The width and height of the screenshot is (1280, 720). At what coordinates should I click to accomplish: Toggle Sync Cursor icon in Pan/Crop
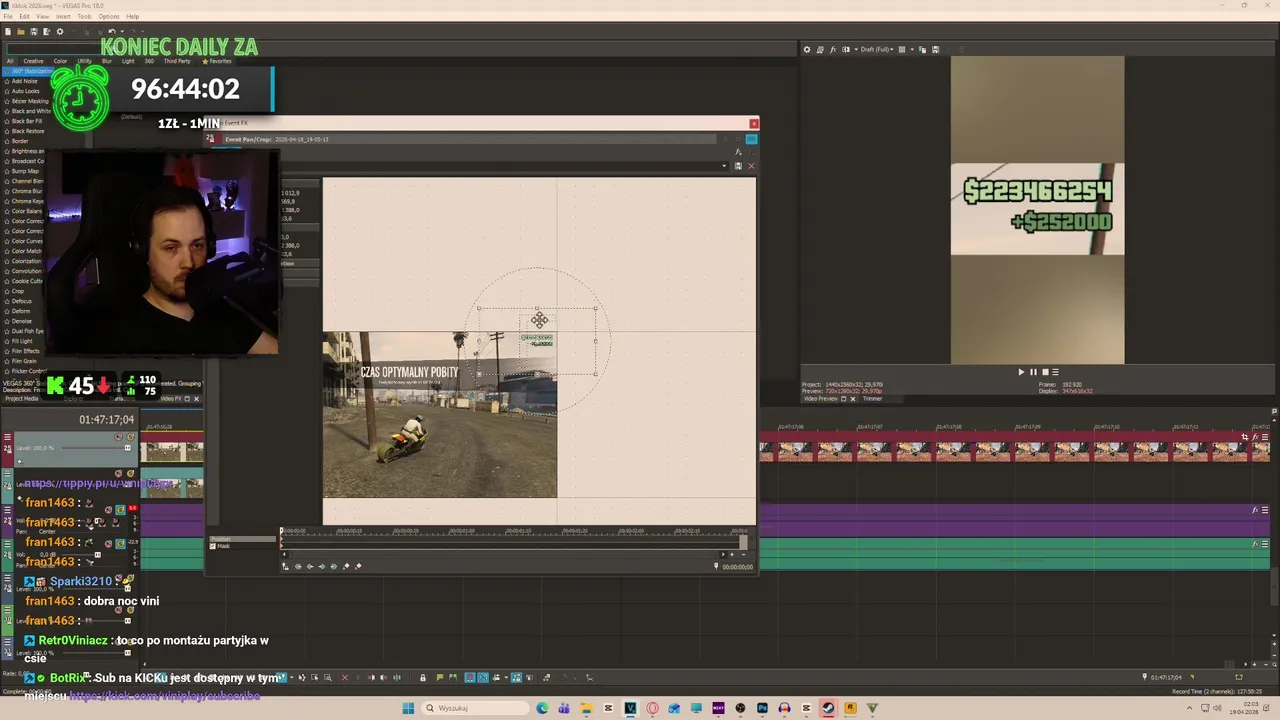(x=285, y=566)
